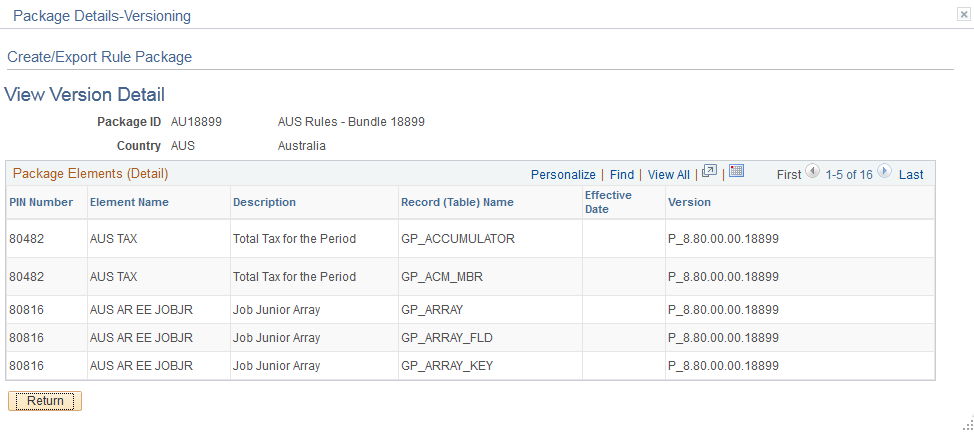
Task: Click version value in GP_ARRAY_KEY row
Action: (x=724, y=366)
